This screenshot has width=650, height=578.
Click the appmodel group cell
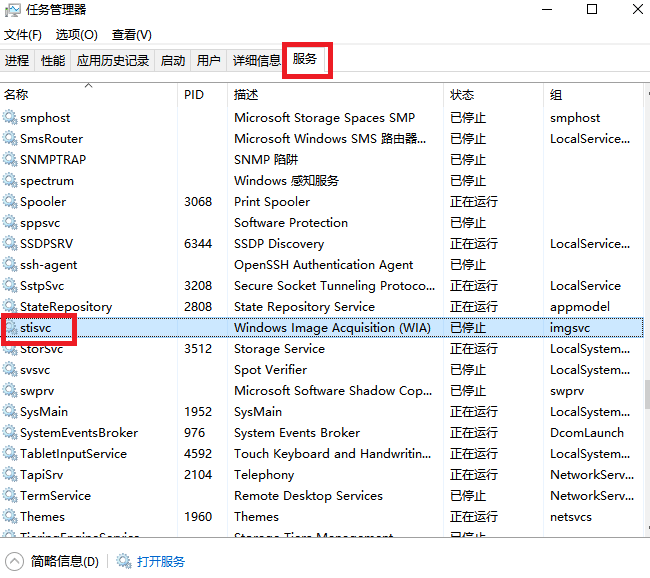tap(580, 306)
